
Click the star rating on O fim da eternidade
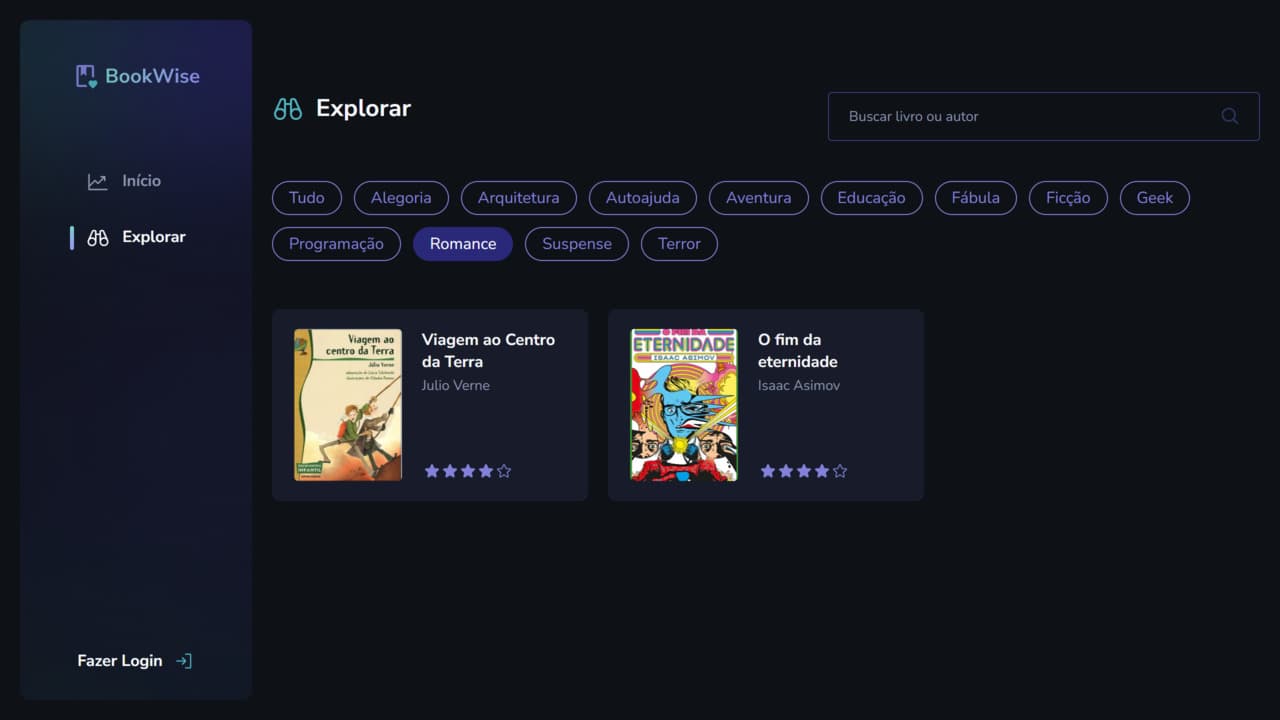click(x=803, y=471)
